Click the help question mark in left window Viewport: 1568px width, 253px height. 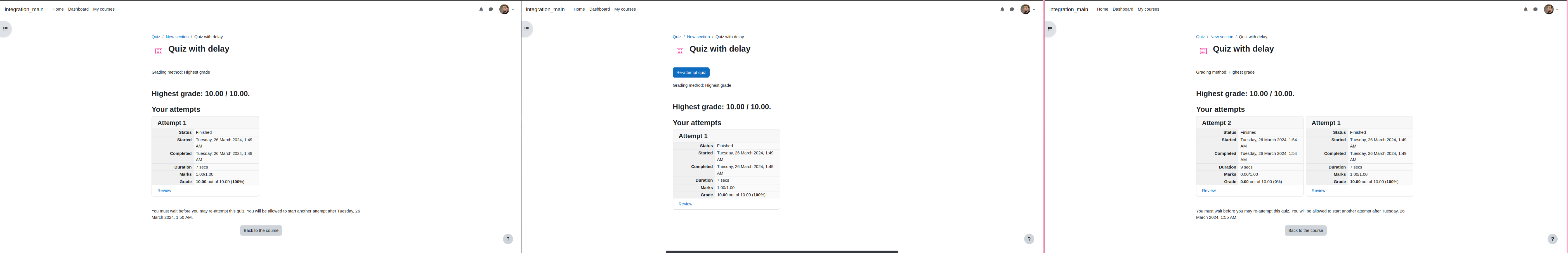(508, 239)
